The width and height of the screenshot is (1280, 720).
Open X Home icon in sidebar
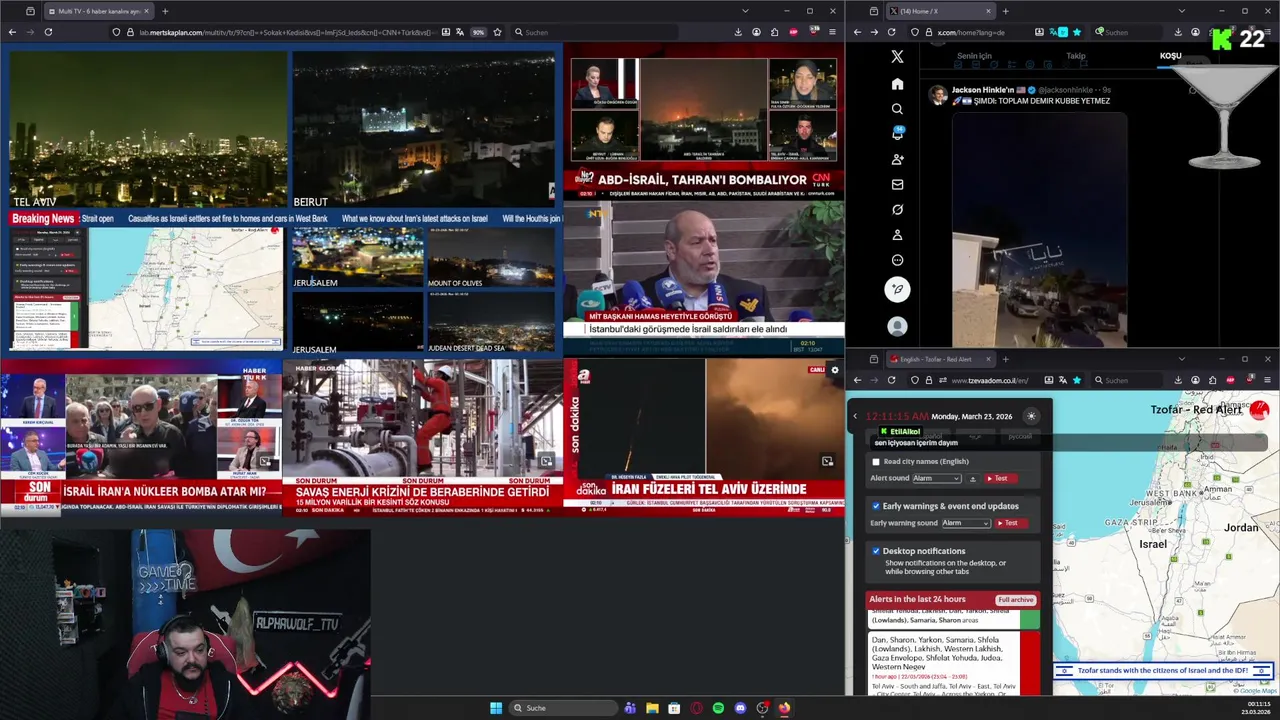click(x=897, y=84)
